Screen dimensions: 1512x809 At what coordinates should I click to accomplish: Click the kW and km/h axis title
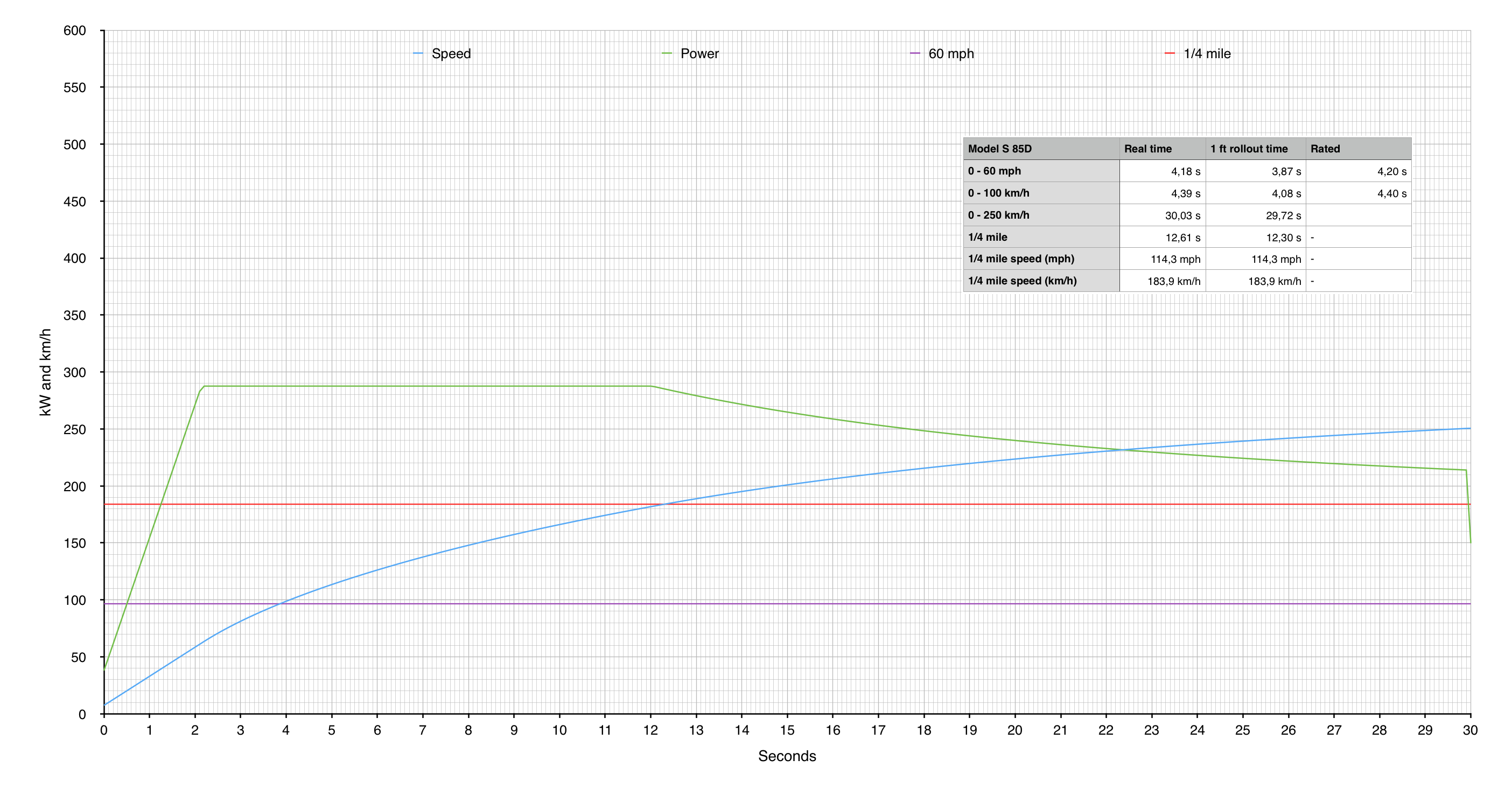(45, 372)
